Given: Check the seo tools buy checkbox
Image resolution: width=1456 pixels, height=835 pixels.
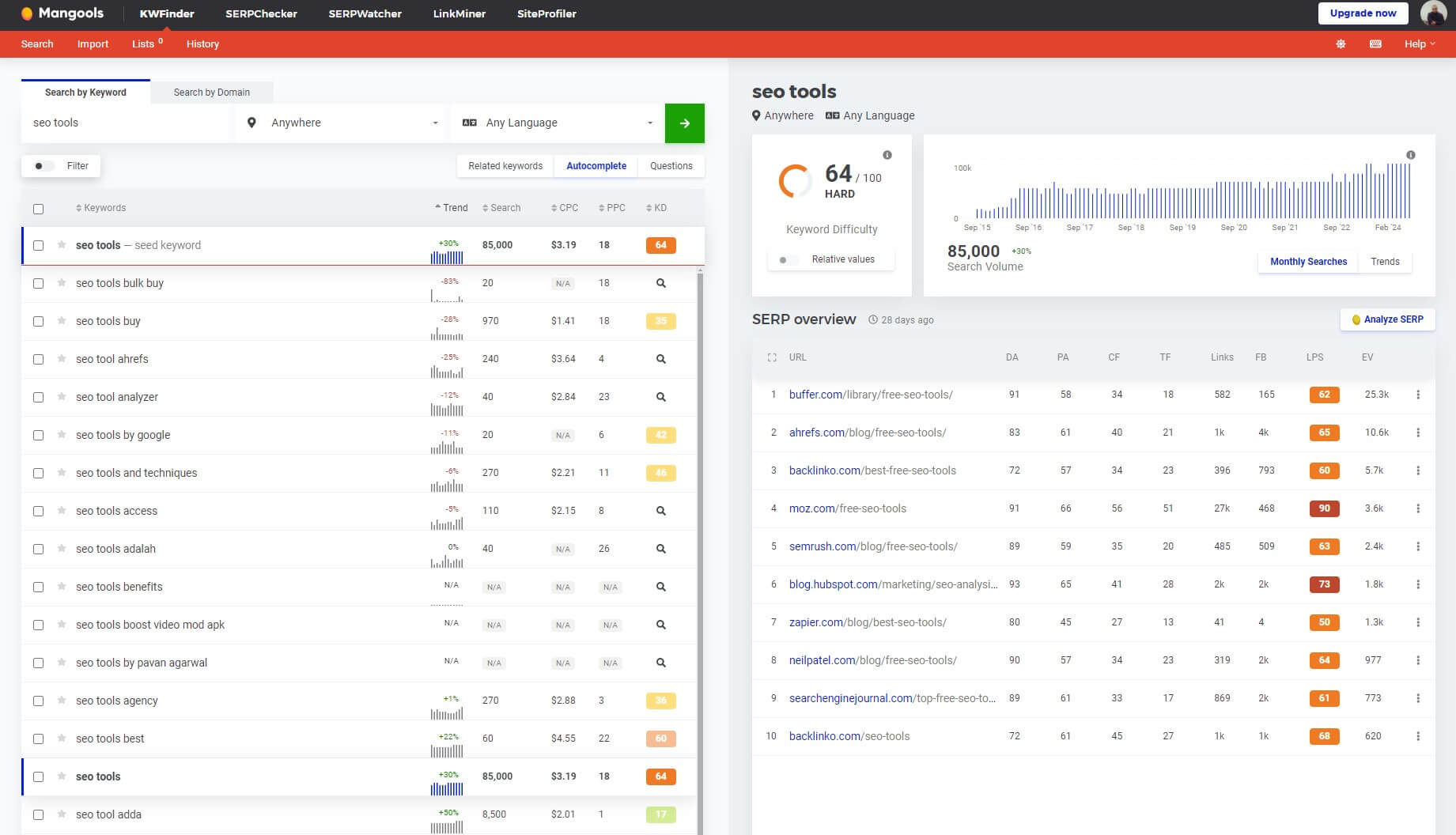Looking at the screenshot, I should pyautogui.click(x=38, y=321).
